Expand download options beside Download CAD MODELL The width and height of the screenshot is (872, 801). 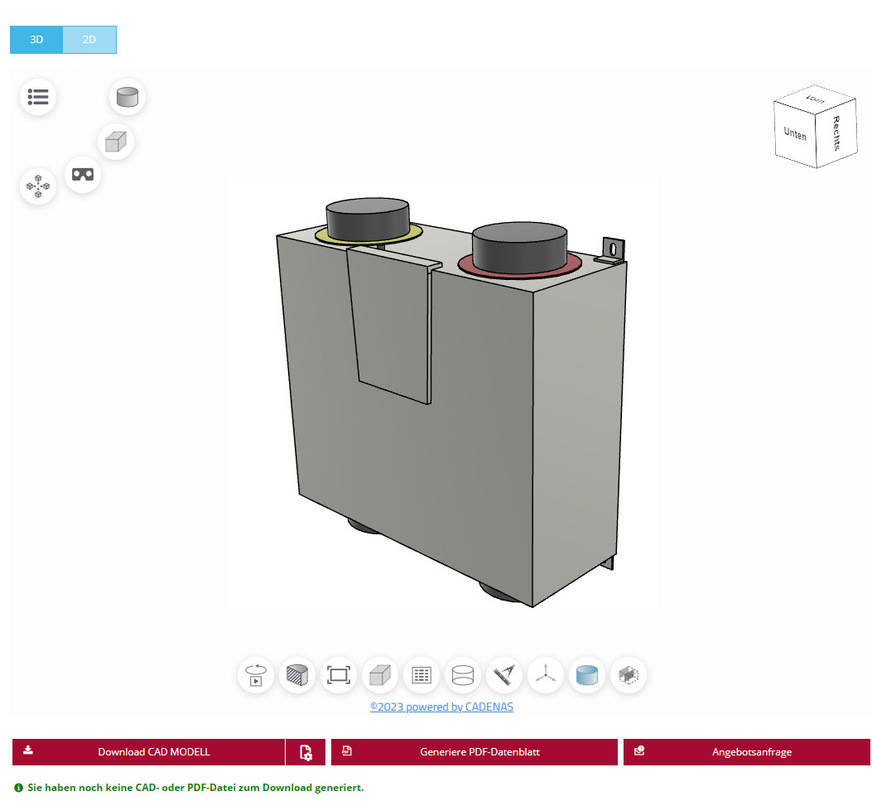pyautogui.click(x=305, y=751)
